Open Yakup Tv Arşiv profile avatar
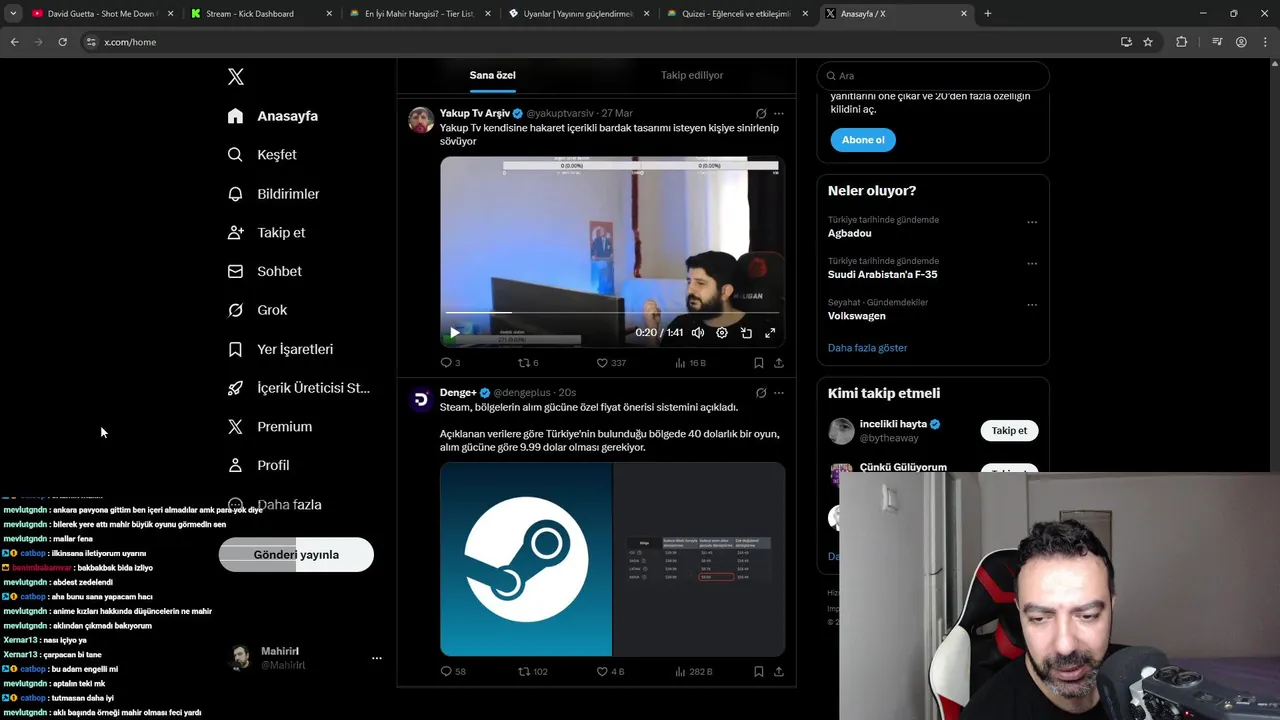Screen dimensions: 1280x720 click(421, 120)
